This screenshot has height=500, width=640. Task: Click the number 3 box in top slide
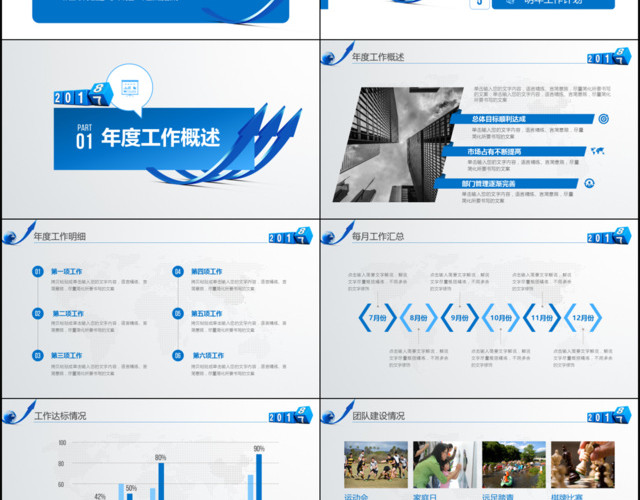(x=480, y=3)
